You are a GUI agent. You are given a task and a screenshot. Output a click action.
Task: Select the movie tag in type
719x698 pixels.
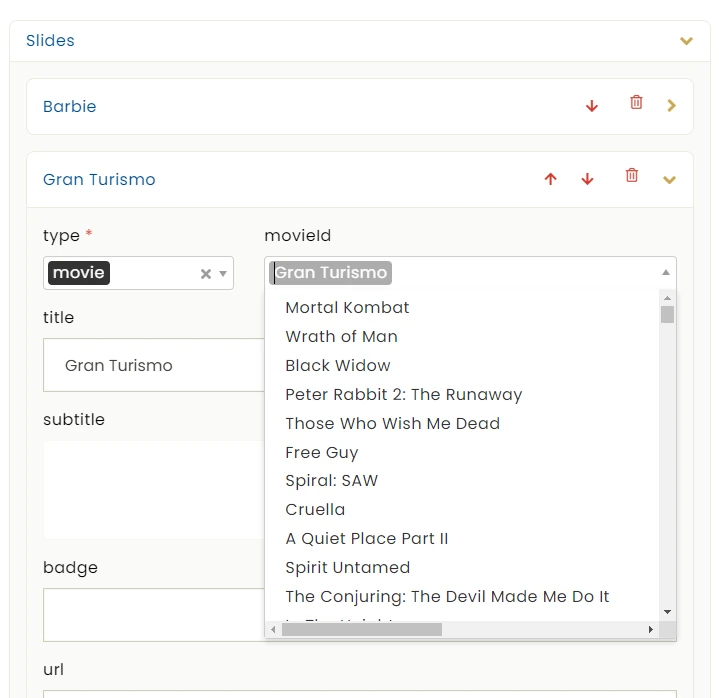click(79, 273)
